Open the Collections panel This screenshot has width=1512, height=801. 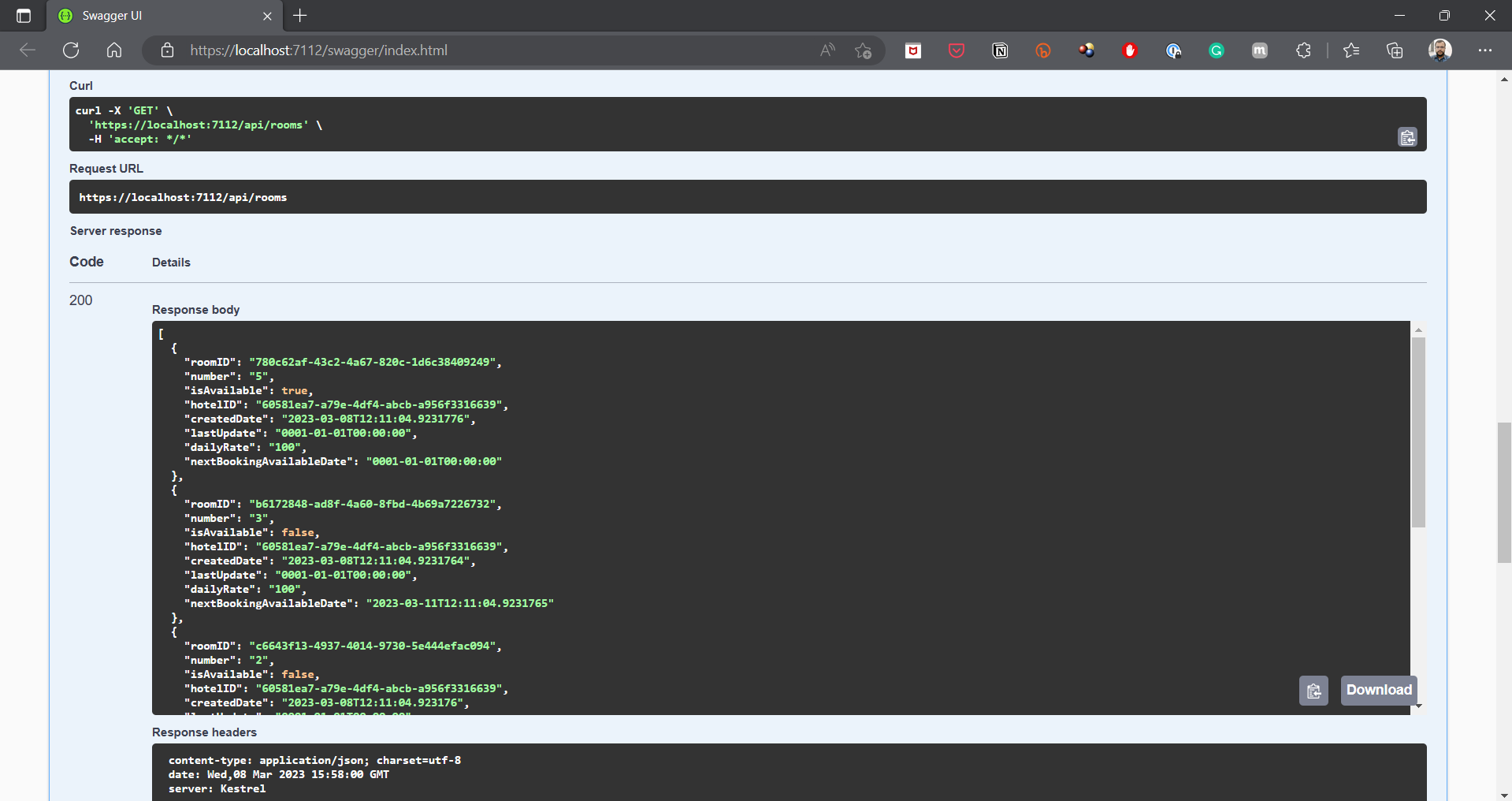[x=1395, y=50]
